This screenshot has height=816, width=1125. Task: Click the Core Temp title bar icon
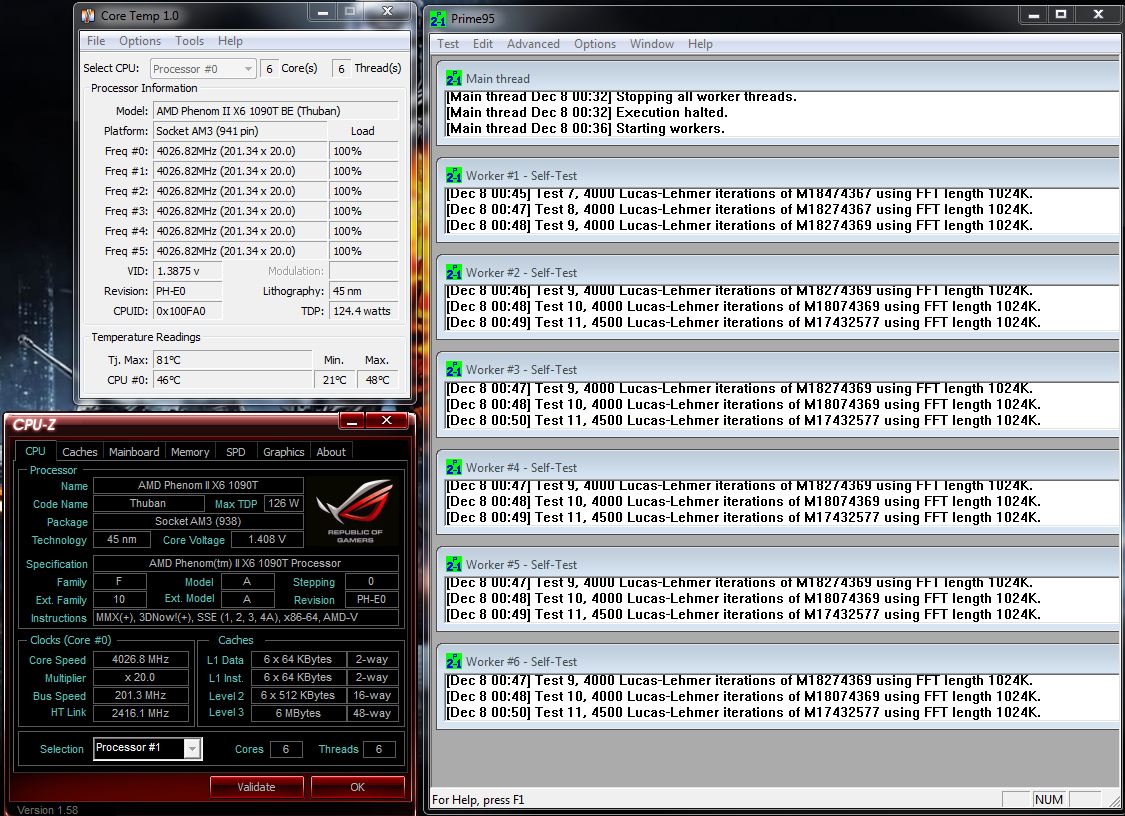[88, 15]
